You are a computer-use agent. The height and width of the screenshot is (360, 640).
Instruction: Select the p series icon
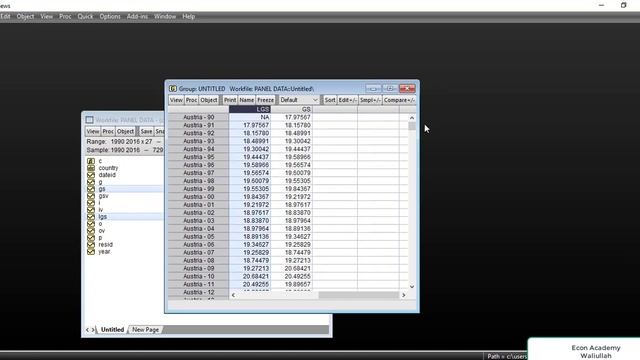coord(91,238)
